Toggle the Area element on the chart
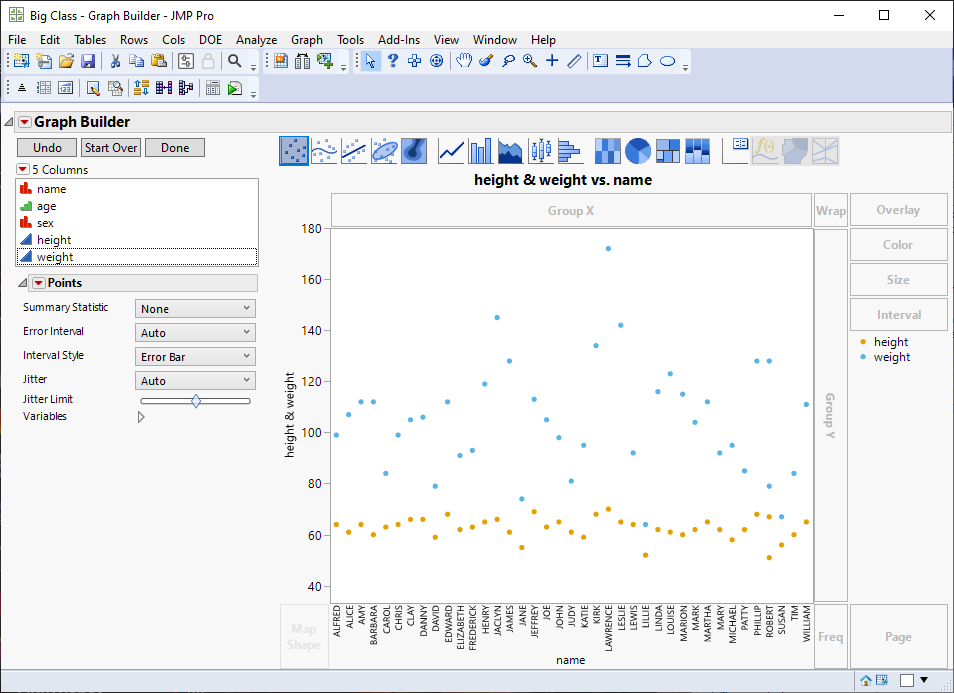The height and width of the screenshot is (693, 954). tap(510, 150)
